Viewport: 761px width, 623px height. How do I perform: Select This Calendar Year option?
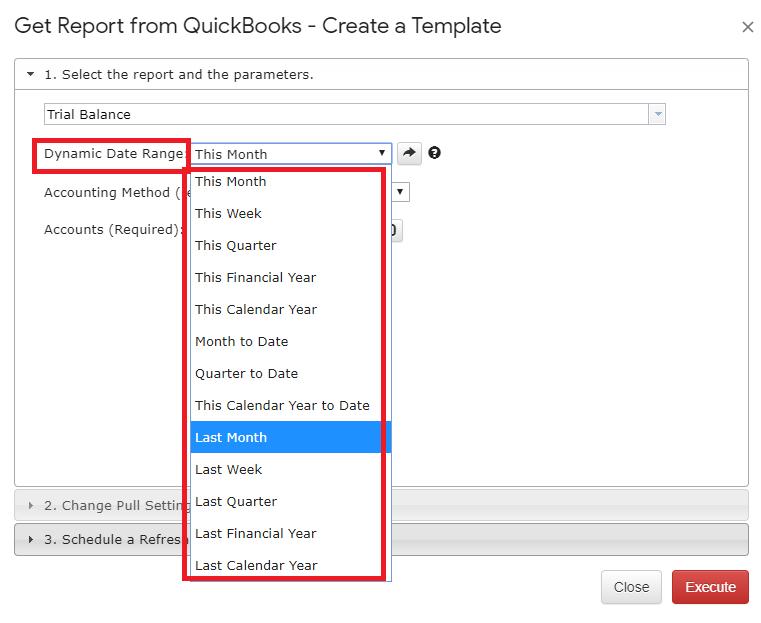tap(291, 310)
